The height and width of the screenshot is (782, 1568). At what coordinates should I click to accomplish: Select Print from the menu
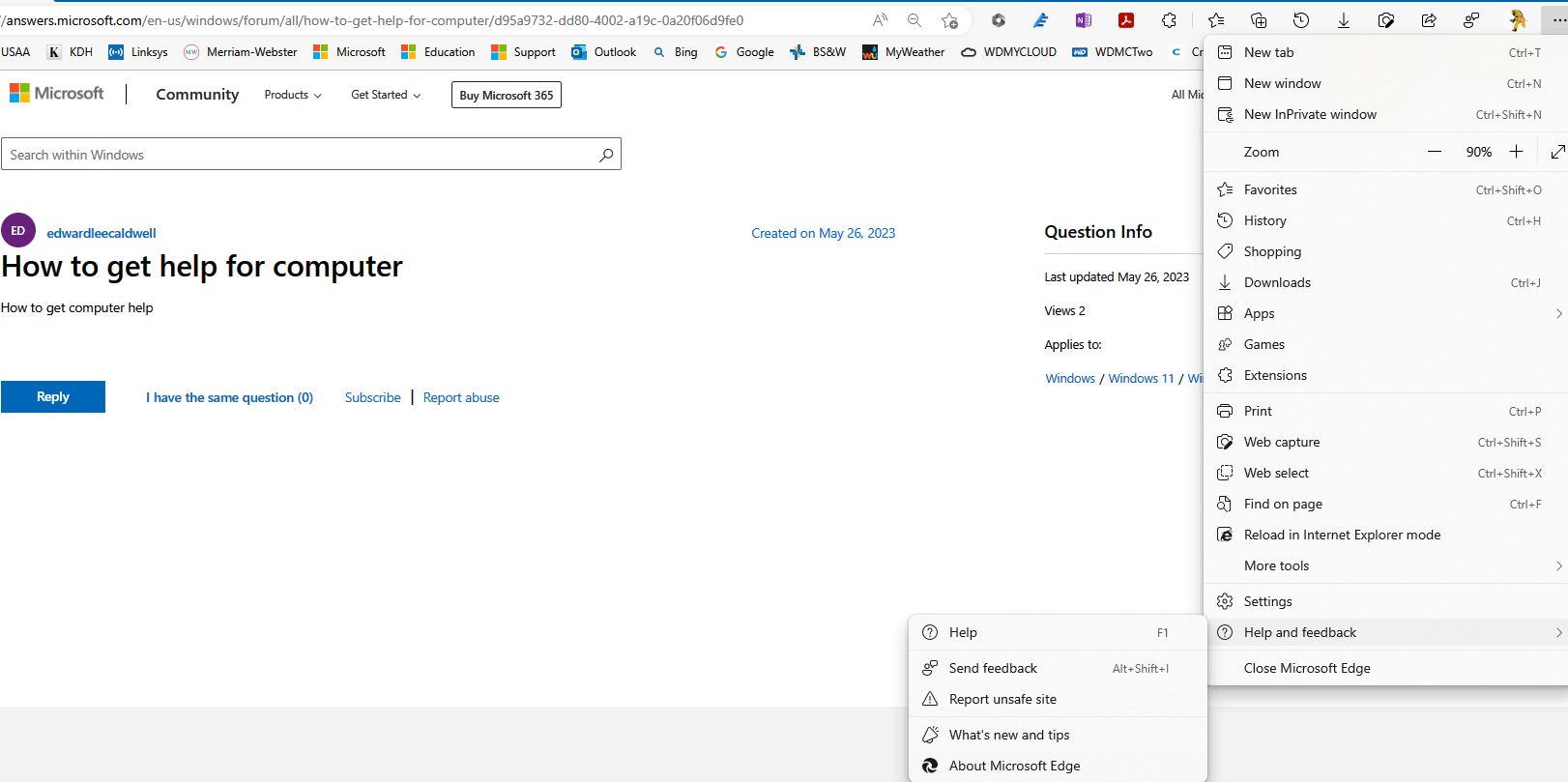(x=1385, y=411)
